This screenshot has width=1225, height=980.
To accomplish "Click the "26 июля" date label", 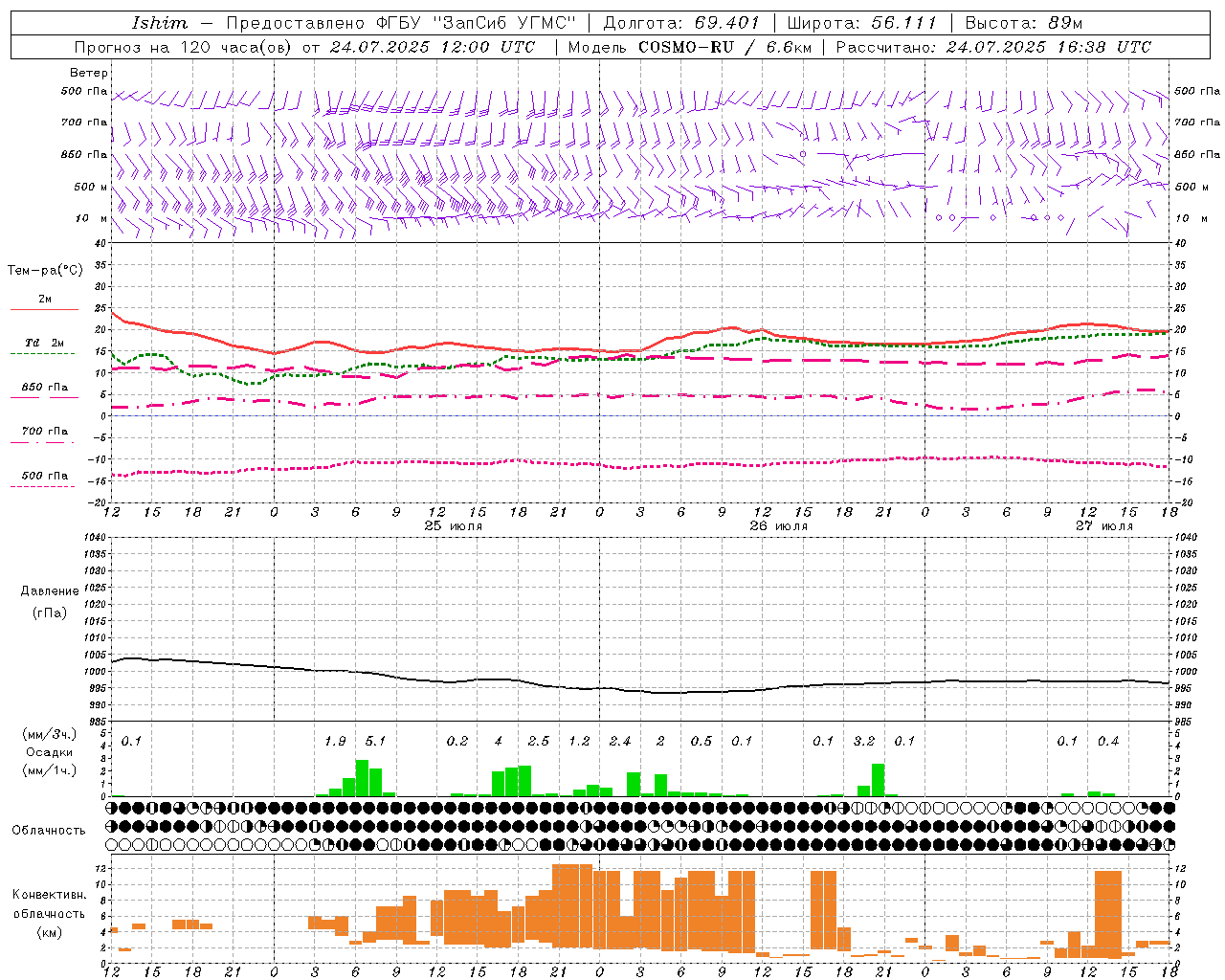I will pos(779,526).
